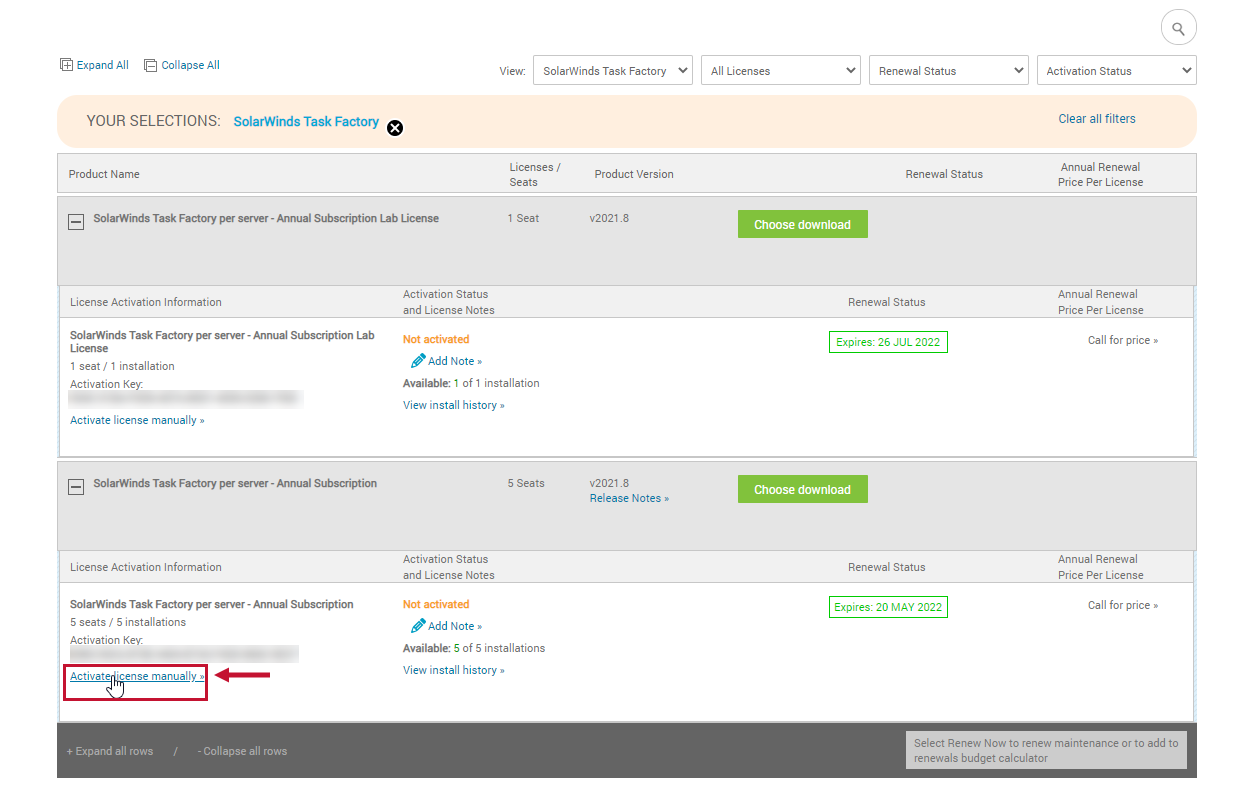Click the Add Note pencil for Annual Subscription

tap(420, 625)
